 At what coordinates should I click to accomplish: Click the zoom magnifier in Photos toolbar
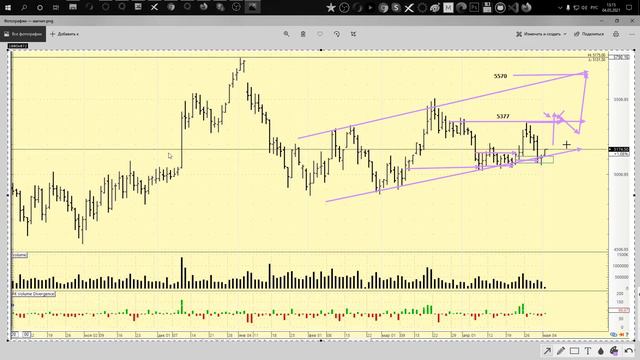pyautogui.click(x=287, y=34)
